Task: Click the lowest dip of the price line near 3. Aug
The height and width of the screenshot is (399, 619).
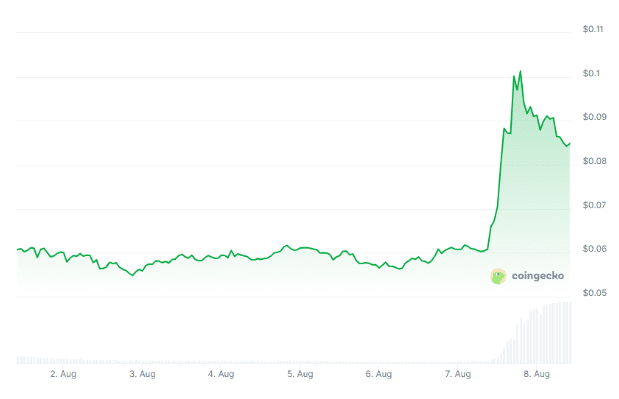Action: click(133, 275)
